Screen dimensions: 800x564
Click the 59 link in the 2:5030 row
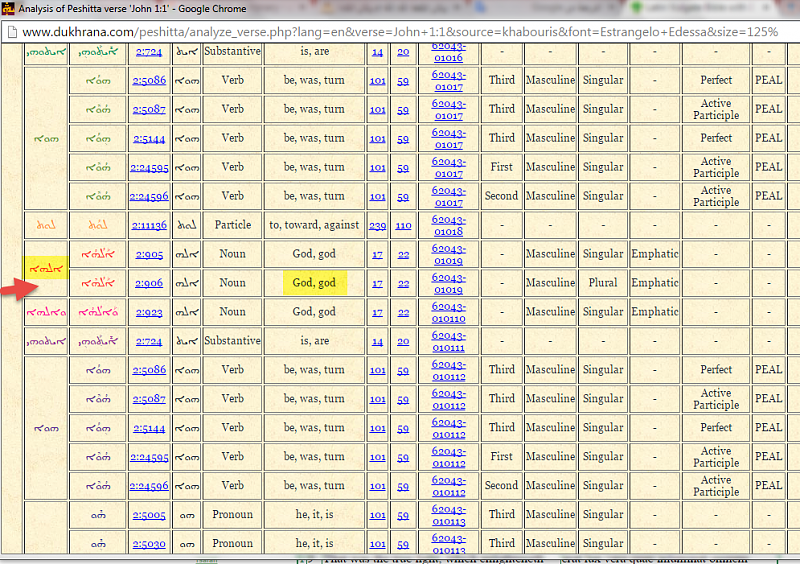403,544
